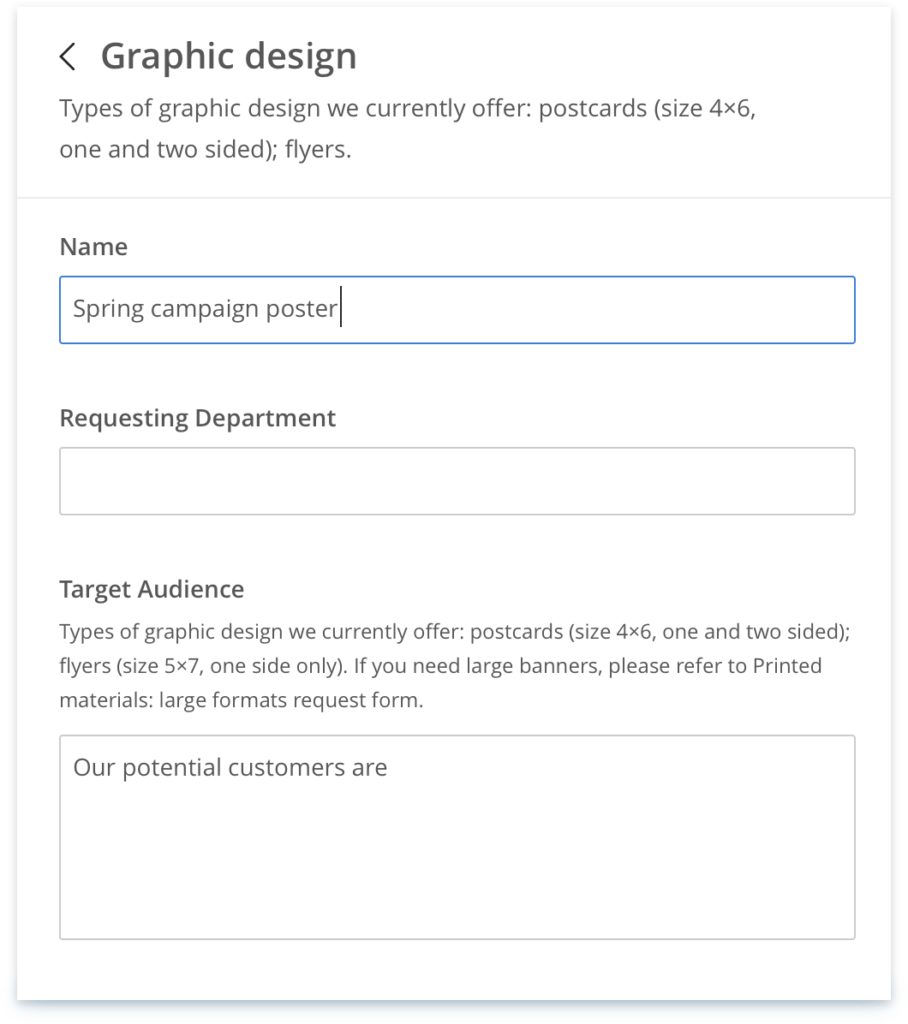The height and width of the screenshot is (1024, 908).
Task: Place cursor on word "poster" in Name field
Action: tap(301, 309)
